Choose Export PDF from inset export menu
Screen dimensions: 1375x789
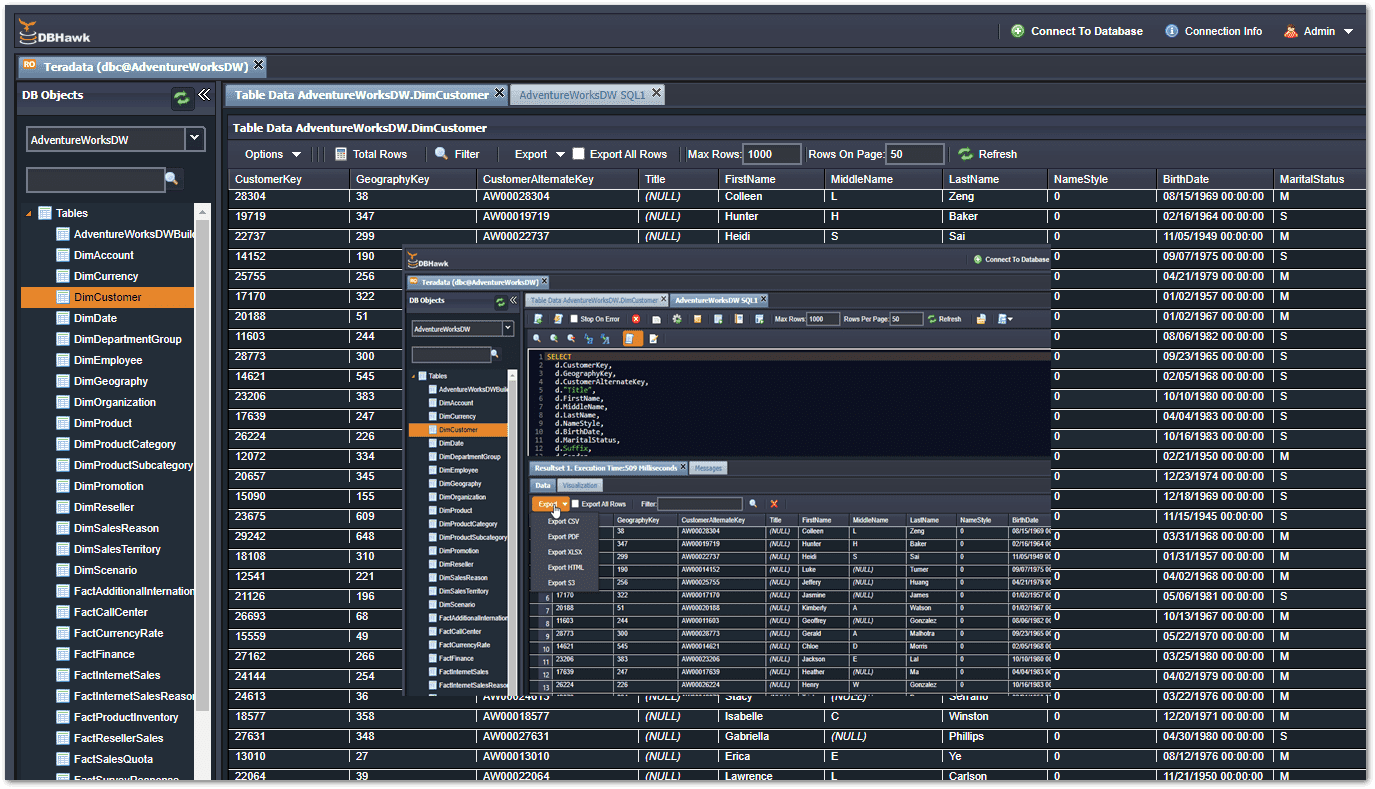563,537
